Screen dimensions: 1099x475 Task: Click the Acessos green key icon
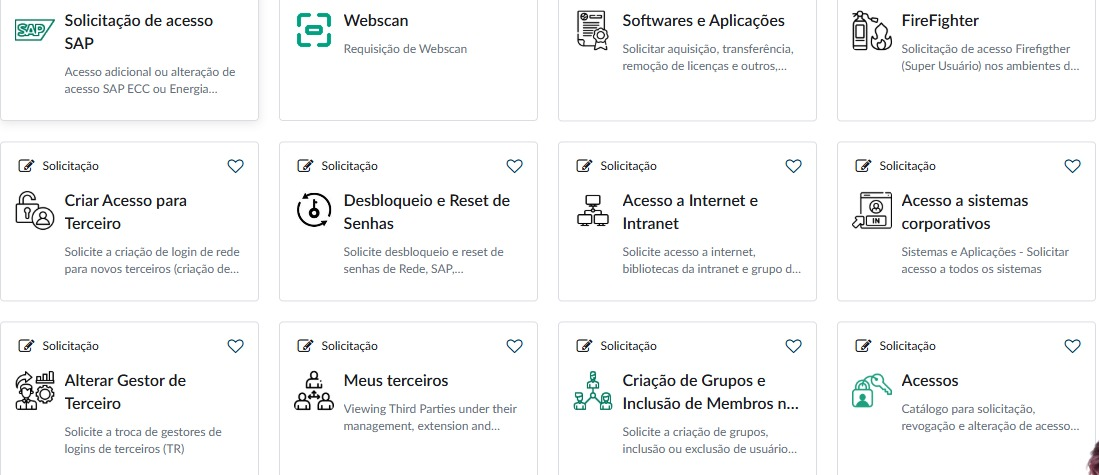[x=871, y=390]
